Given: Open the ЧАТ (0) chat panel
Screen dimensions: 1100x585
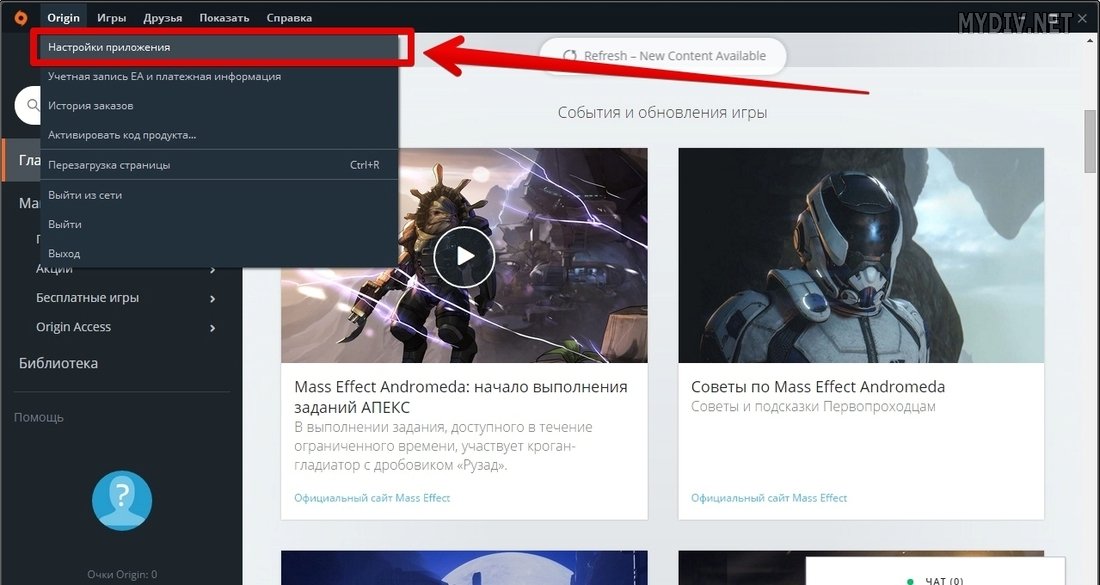Looking at the screenshot, I should pos(935,572).
